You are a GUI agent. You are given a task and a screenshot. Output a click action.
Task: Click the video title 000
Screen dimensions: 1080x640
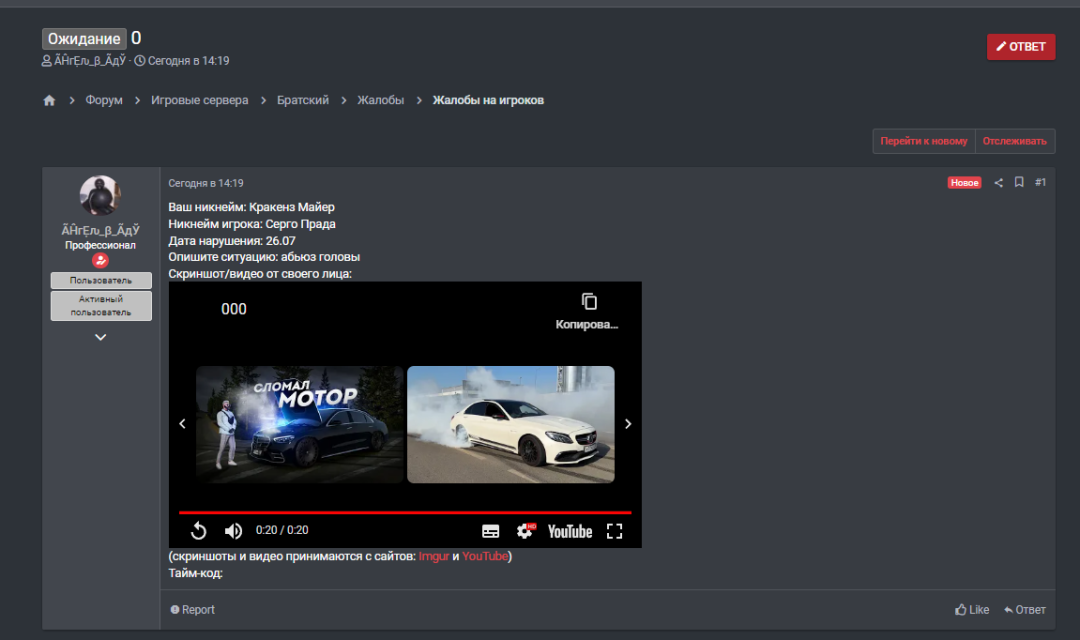coord(233,309)
